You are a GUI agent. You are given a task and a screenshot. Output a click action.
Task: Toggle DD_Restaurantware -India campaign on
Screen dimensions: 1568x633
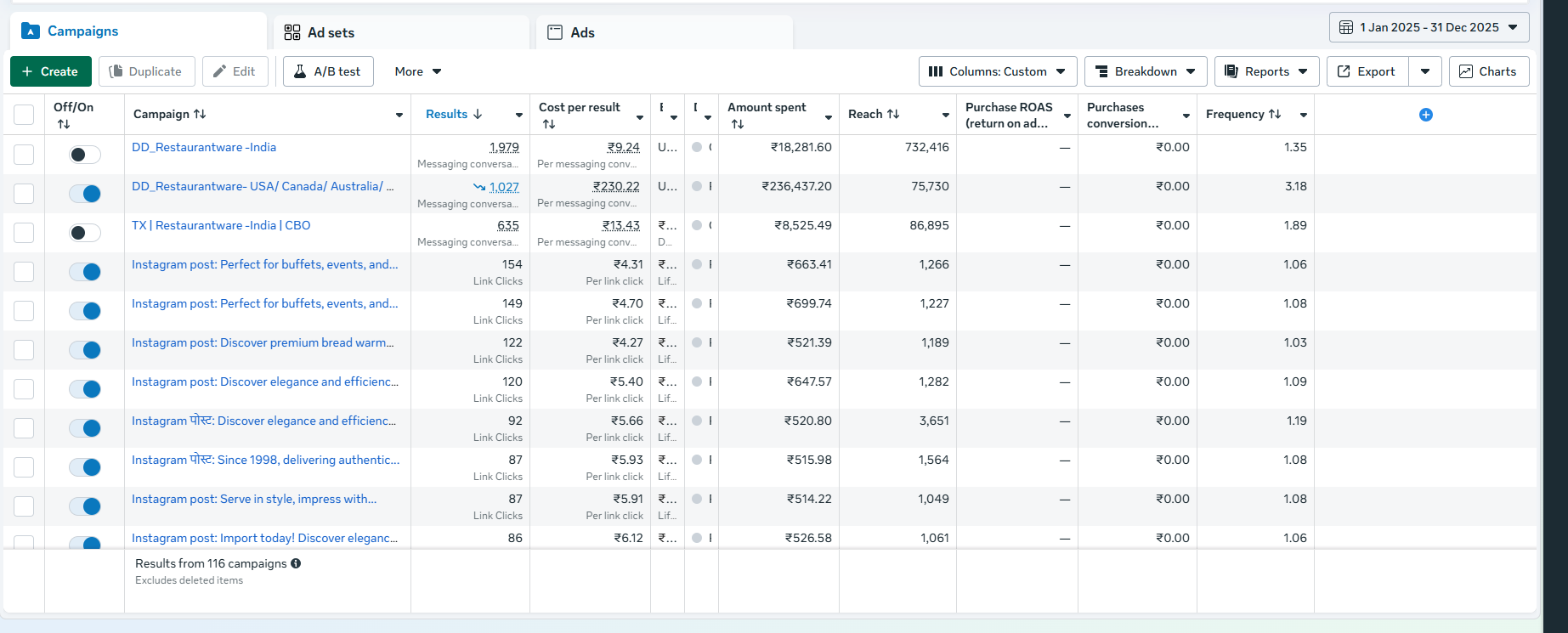[x=85, y=155]
